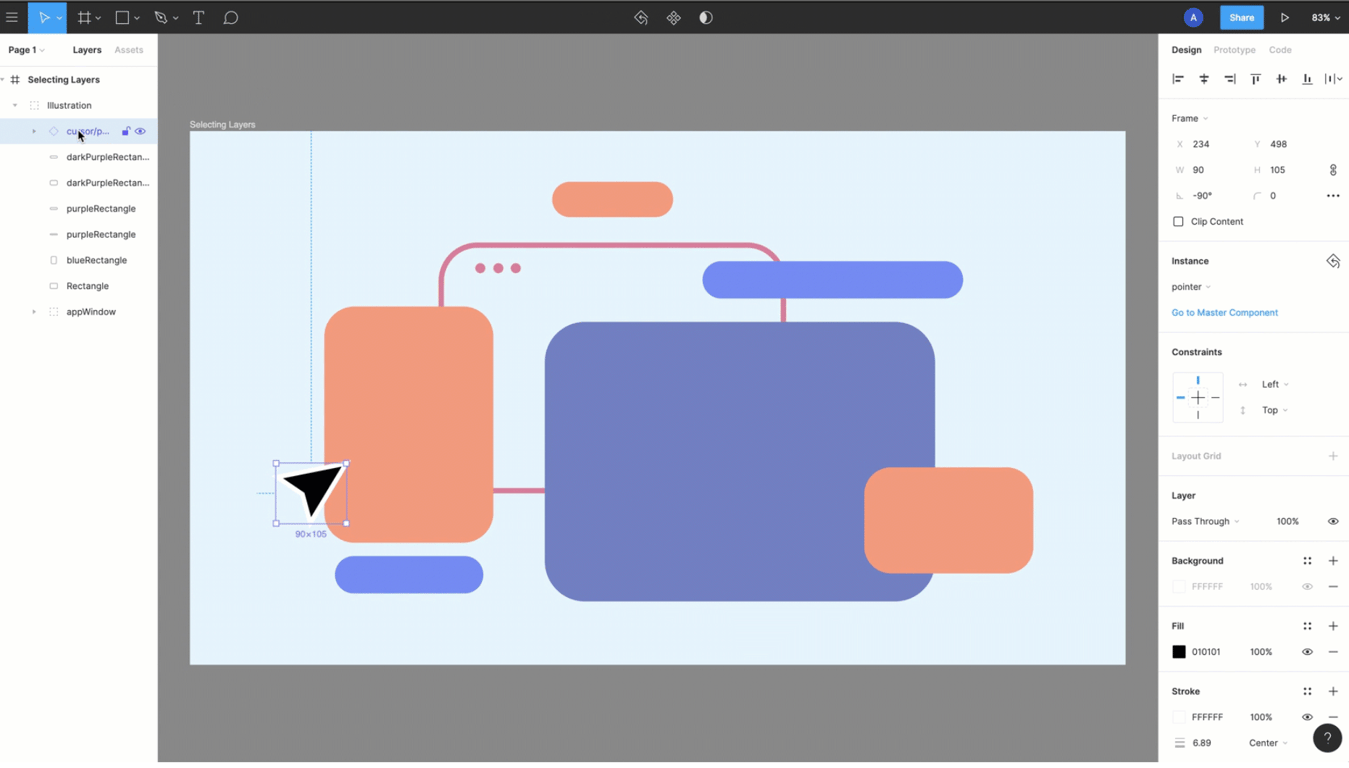Open the 83% zoom dropdown
The image size is (1349, 768).
pos(1325,17)
